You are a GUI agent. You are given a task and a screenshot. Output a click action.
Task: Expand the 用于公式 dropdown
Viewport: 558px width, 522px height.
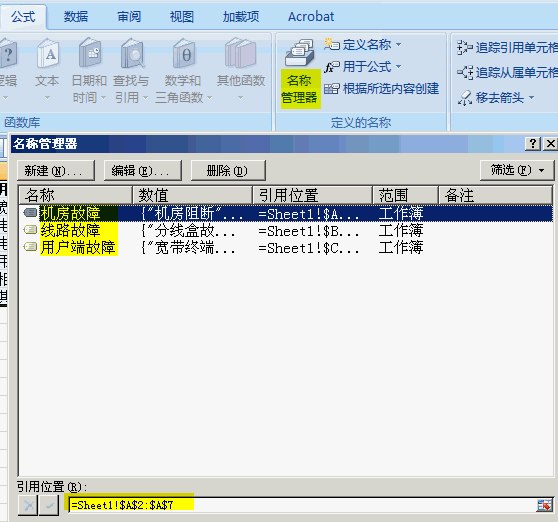click(x=399, y=66)
